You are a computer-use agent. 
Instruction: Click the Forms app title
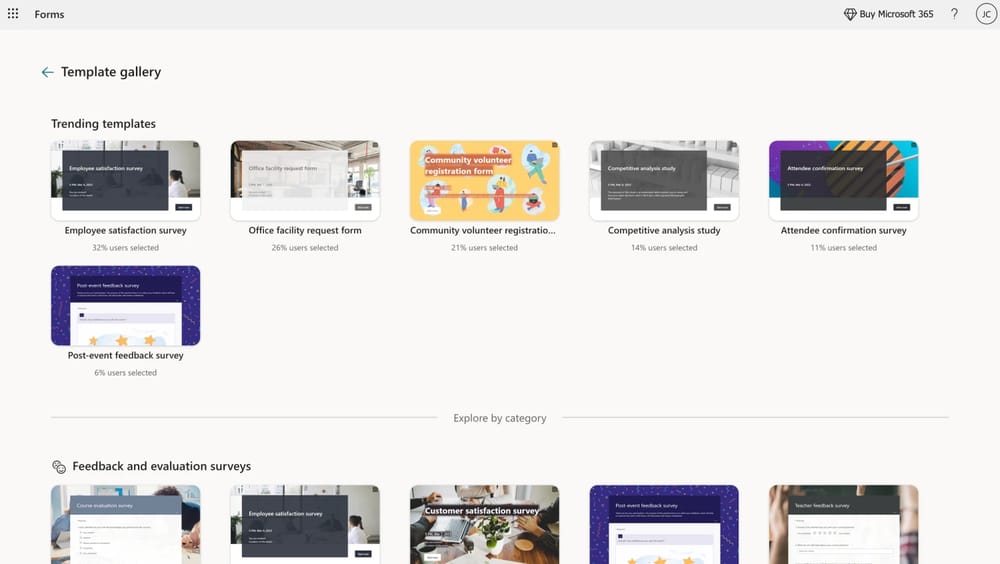pos(50,14)
